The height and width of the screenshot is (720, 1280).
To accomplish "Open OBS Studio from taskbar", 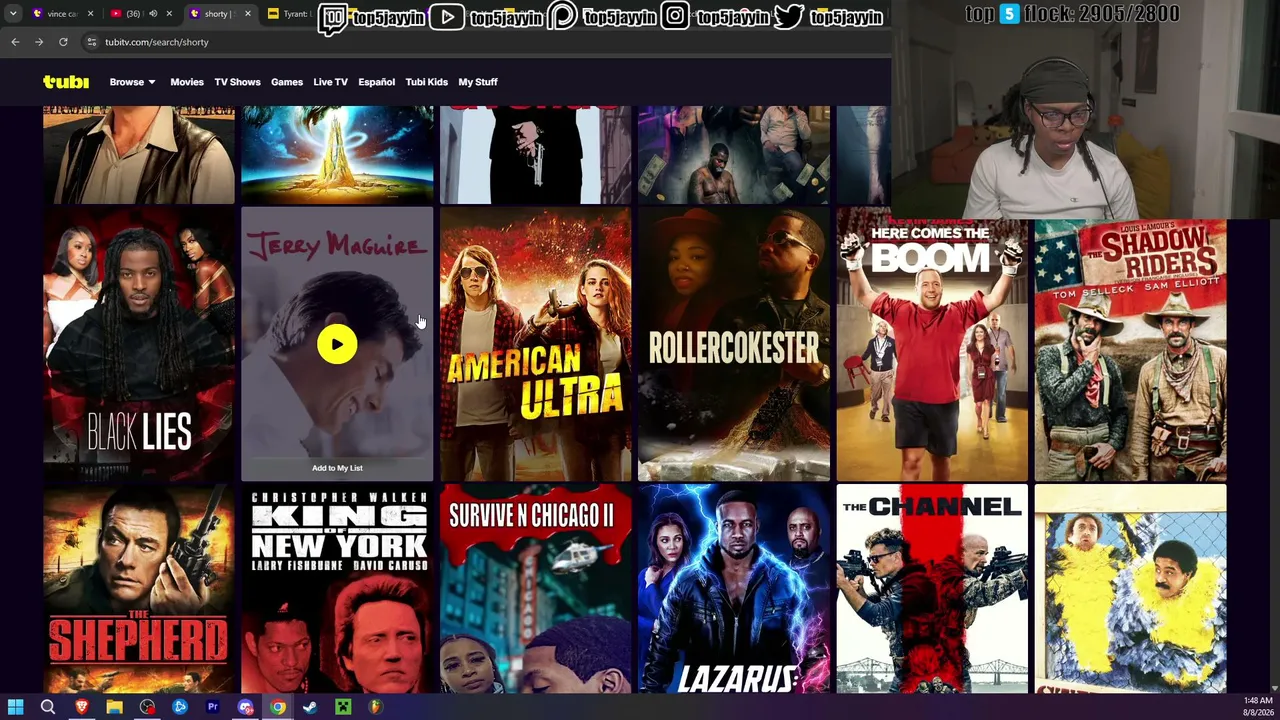I will [148, 707].
